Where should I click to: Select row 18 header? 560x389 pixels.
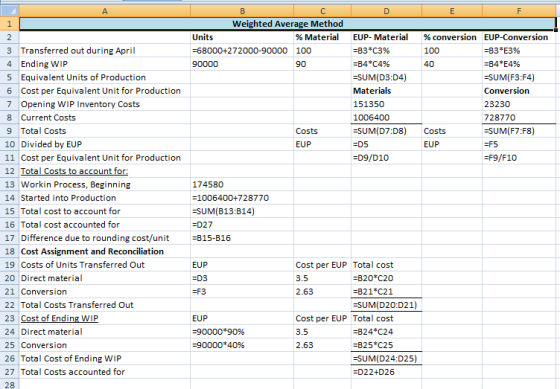point(10,251)
